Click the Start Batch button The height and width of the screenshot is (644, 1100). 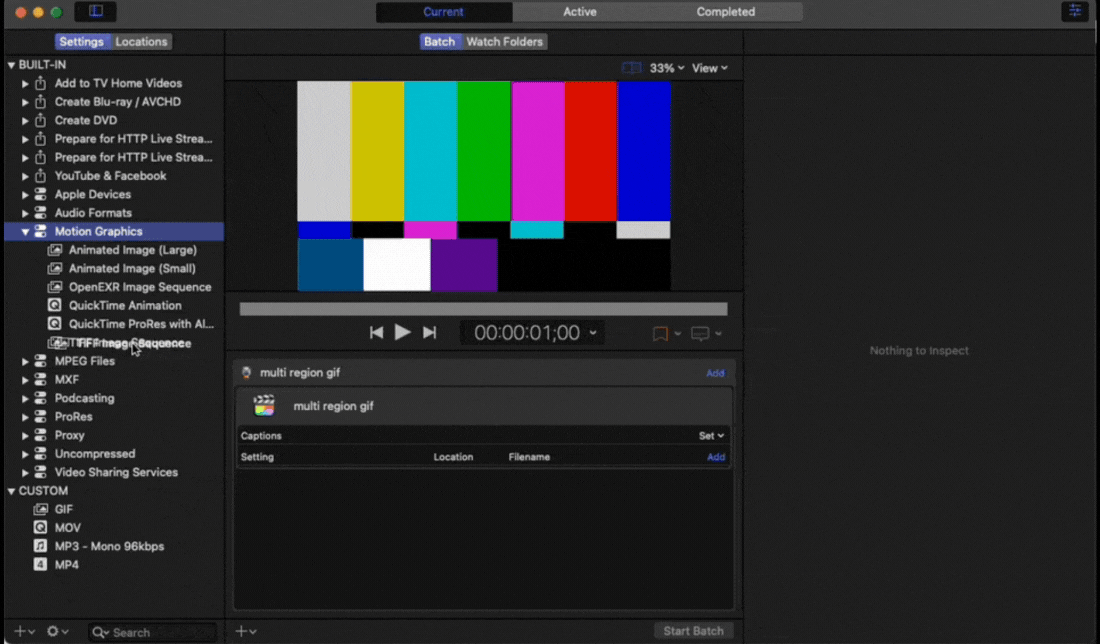[693, 630]
